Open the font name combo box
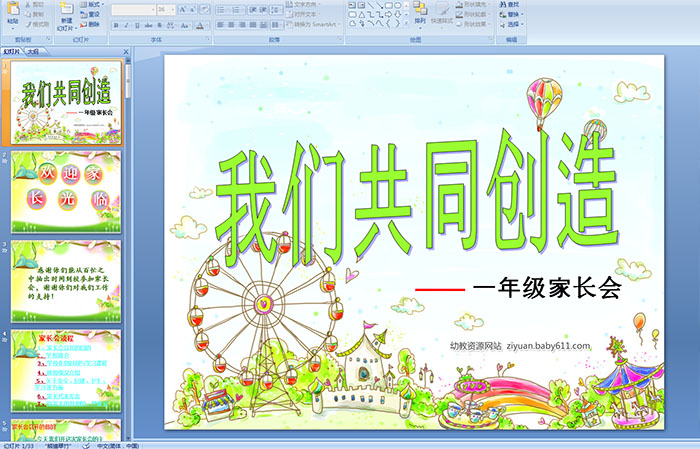Screen dimensions: 700x449 pyautogui.click(x=133, y=9)
